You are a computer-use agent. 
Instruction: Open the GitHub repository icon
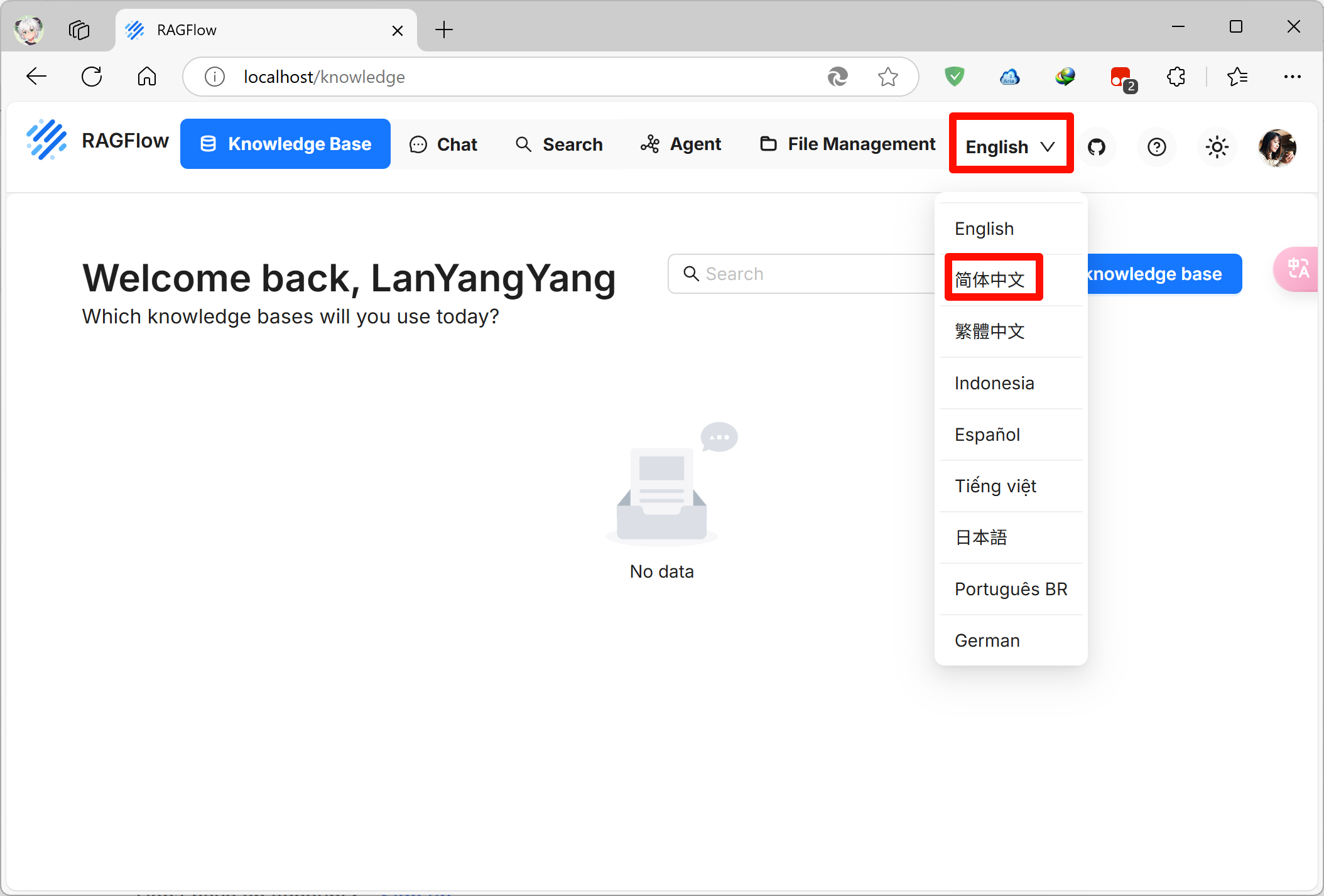[x=1096, y=147]
